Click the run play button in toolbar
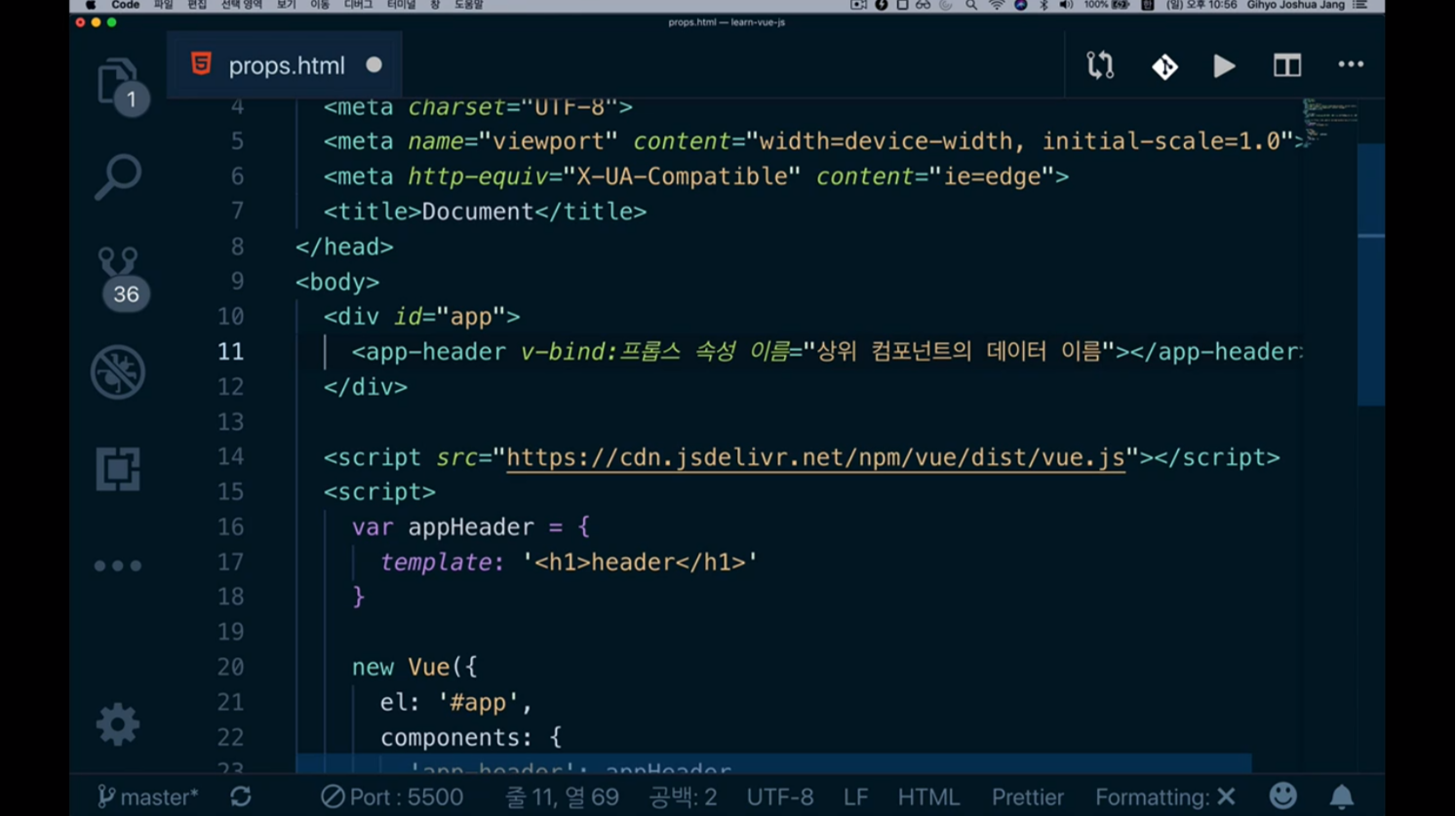This screenshot has width=1456, height=816. [1224, 65]
